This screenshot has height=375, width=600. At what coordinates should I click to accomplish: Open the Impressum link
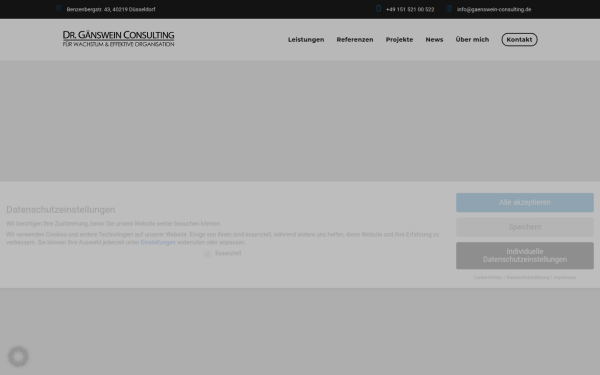pyautogui.click(x=565, y=277)
